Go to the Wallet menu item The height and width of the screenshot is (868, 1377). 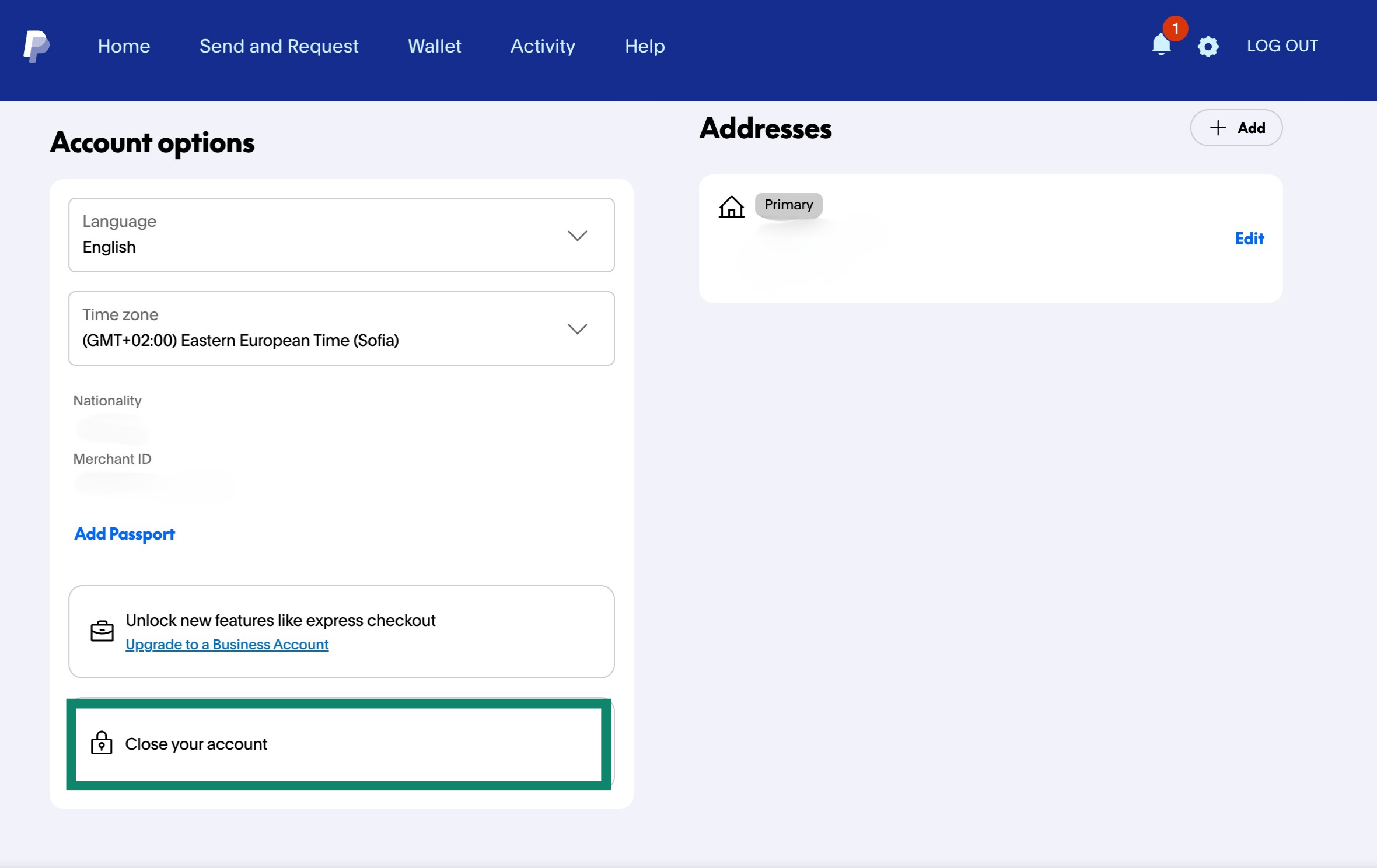click(434, 45)
